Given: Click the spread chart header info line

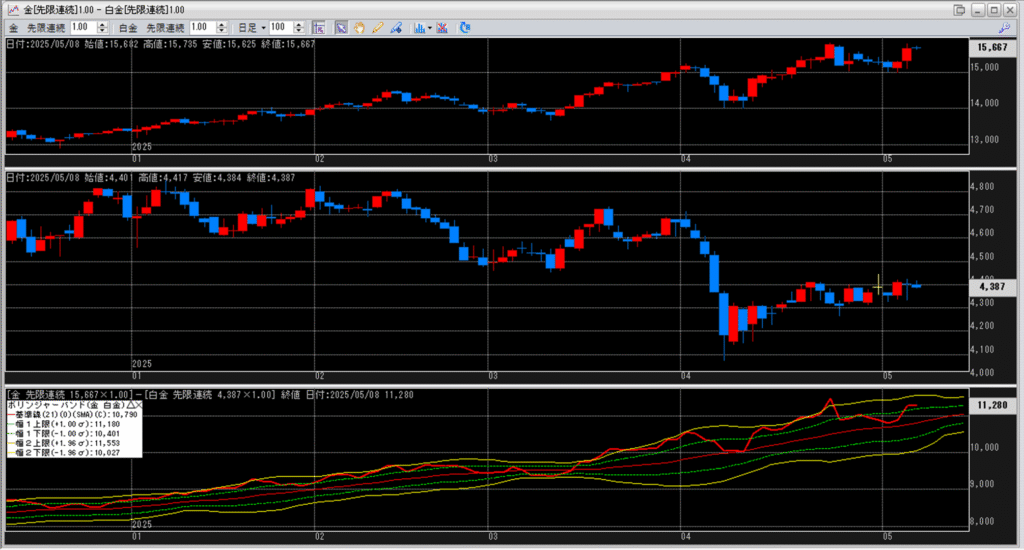Looking at the screenshot, I should 210,395.
